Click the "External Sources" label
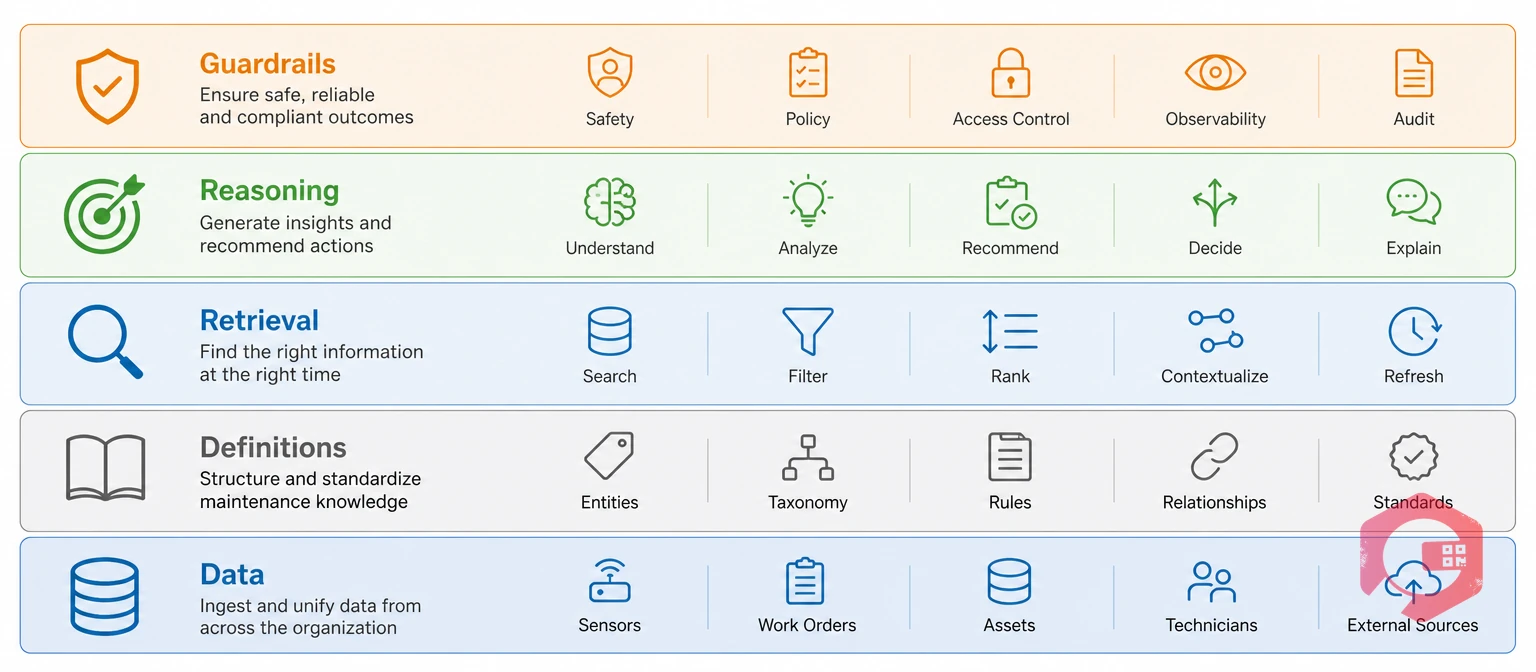 coord(1413,626)
